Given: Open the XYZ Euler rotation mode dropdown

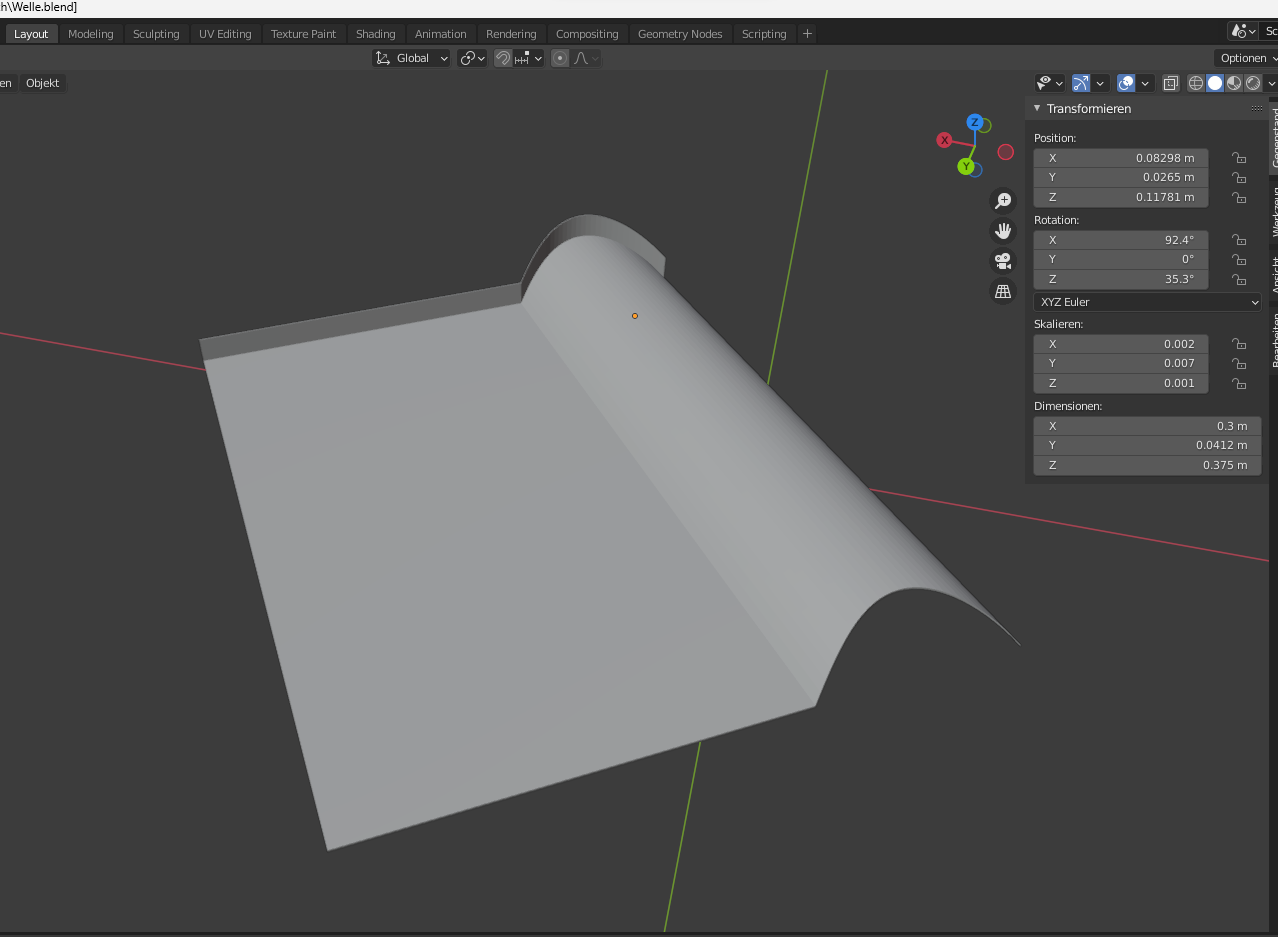Looking at the screenshot, I should click(1147, 302).
